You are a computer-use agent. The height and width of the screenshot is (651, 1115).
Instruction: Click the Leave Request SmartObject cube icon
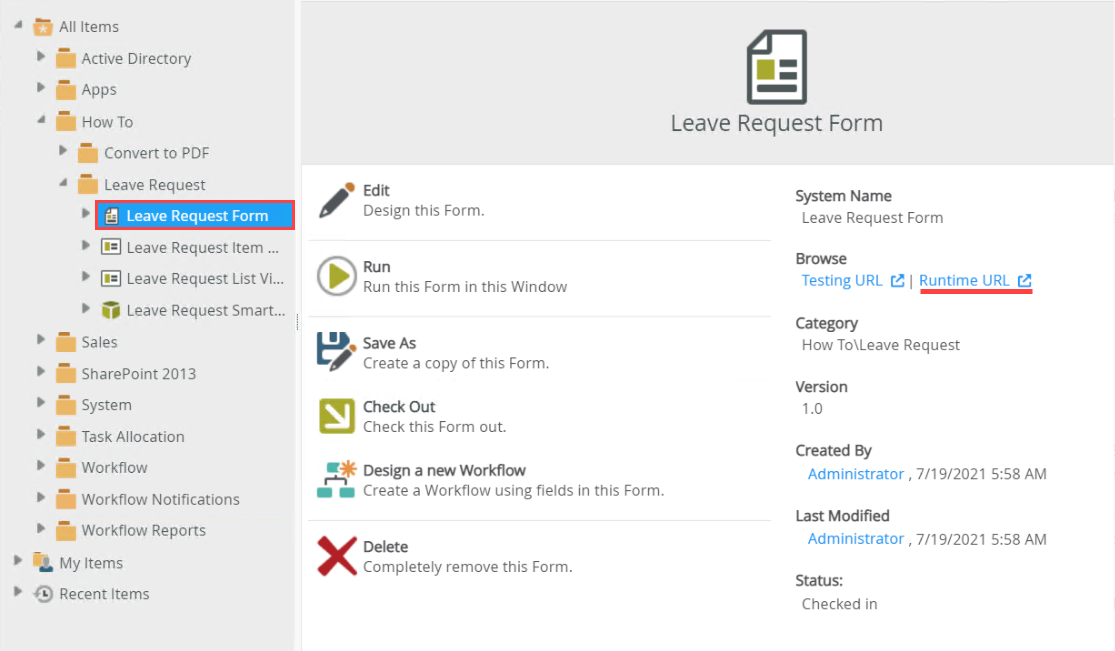[111, 310]
